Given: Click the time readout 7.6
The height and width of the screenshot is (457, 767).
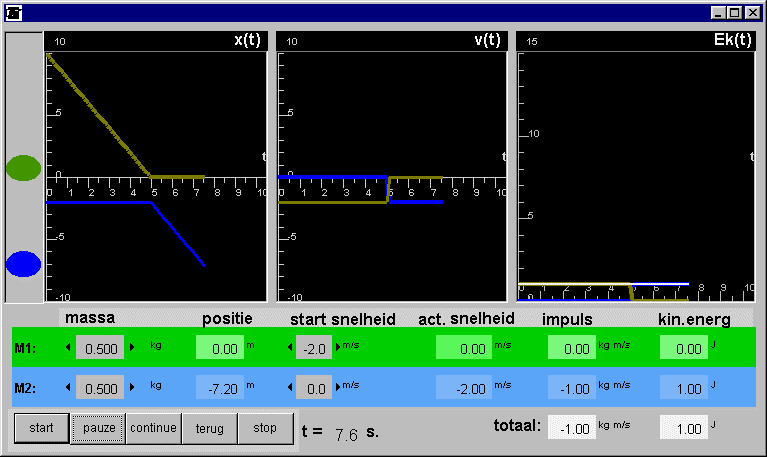Looking at the screenshot, I should tap(346, 434).
